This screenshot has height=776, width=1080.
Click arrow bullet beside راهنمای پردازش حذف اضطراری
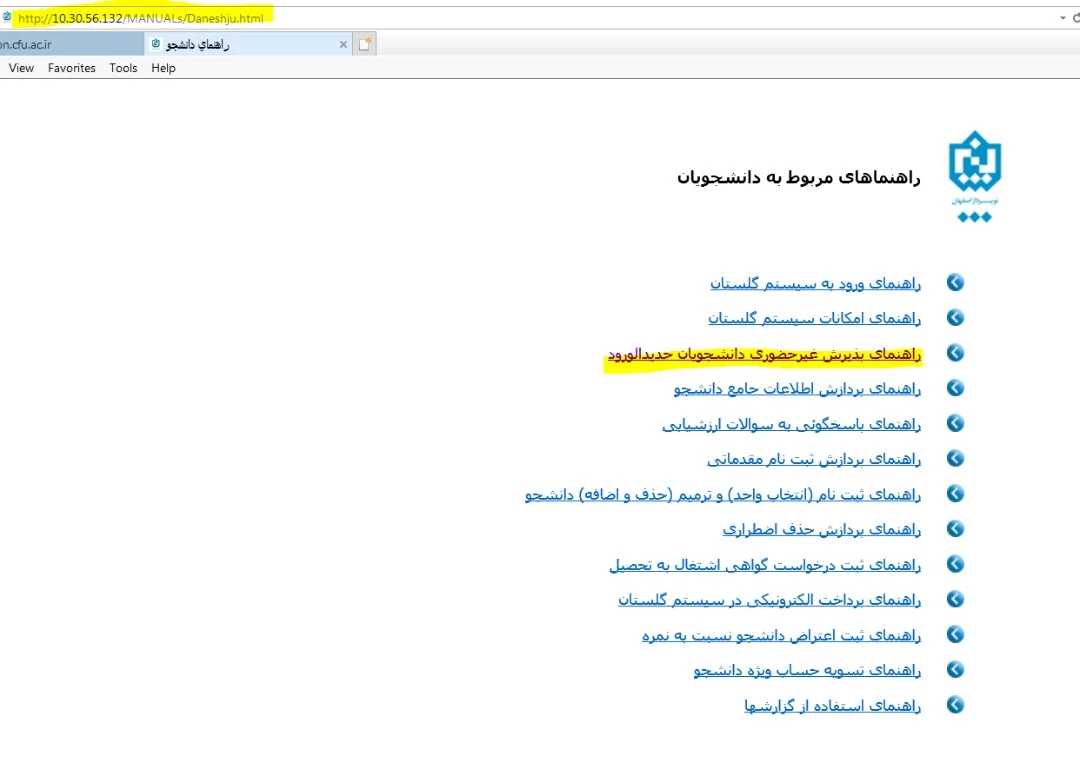955,529
